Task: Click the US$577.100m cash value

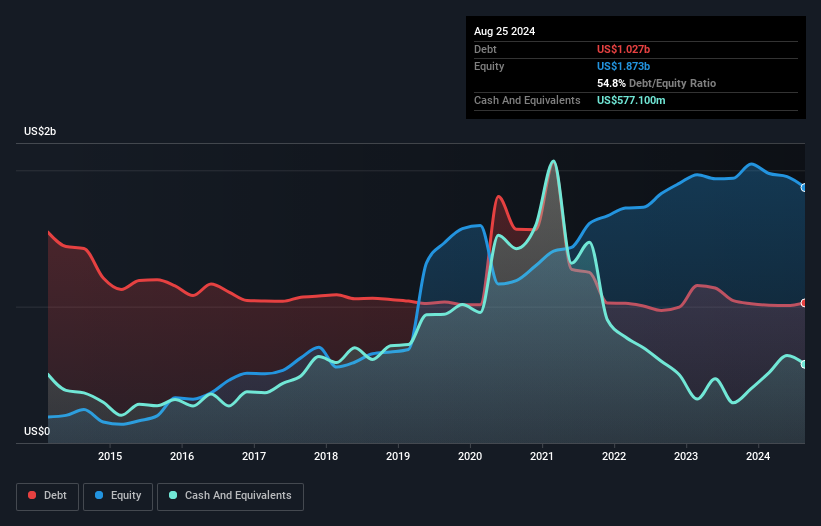Action: coord(631,100)
